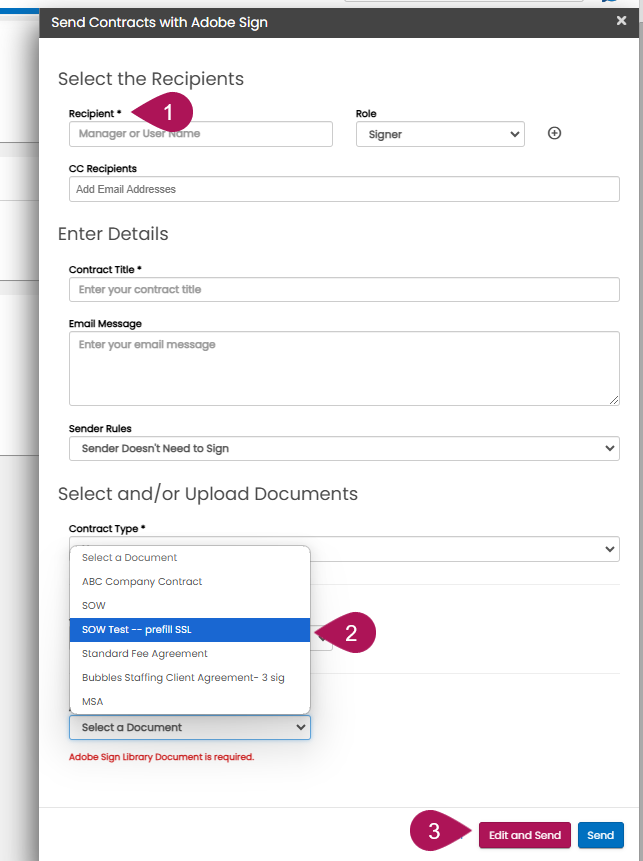The width and height of the screenshot is (643, 861).
Task: Open the Role dropdown set to Signer
Action: (440, 134)
